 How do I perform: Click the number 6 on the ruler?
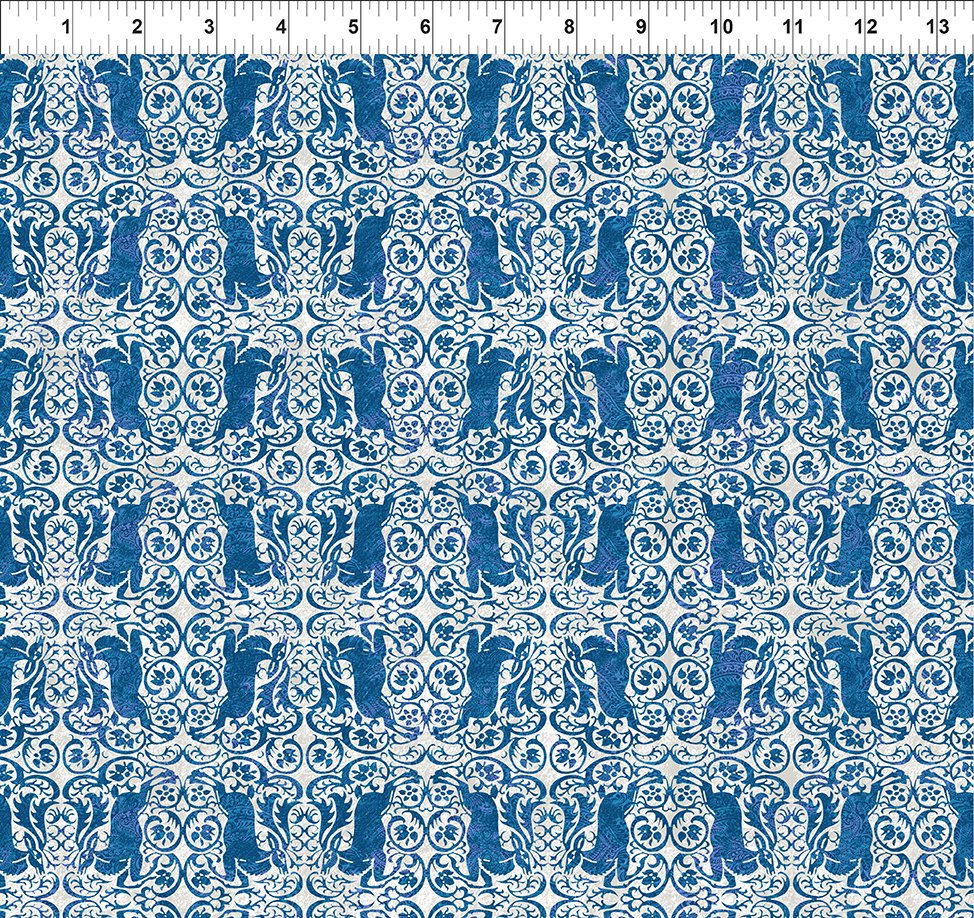[425, 27]
